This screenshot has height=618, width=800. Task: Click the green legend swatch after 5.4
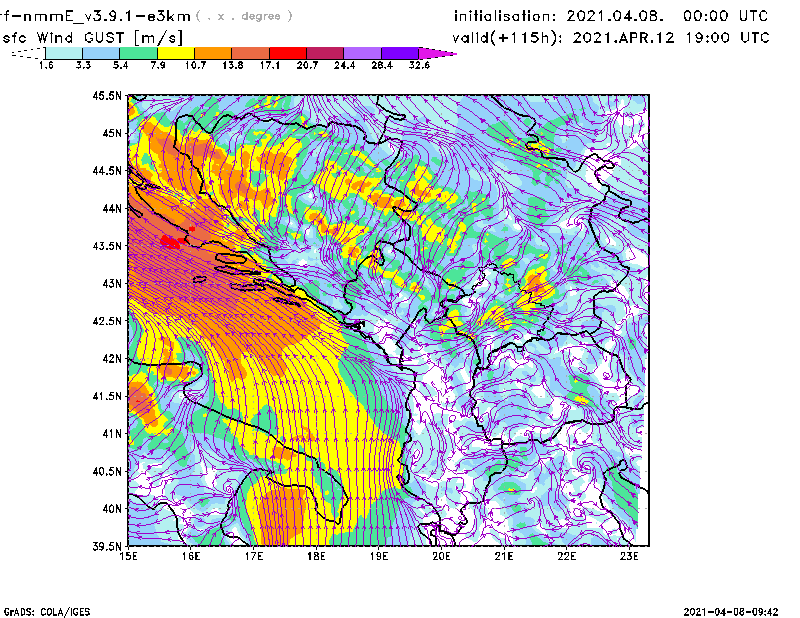click(x=138, y=53)
